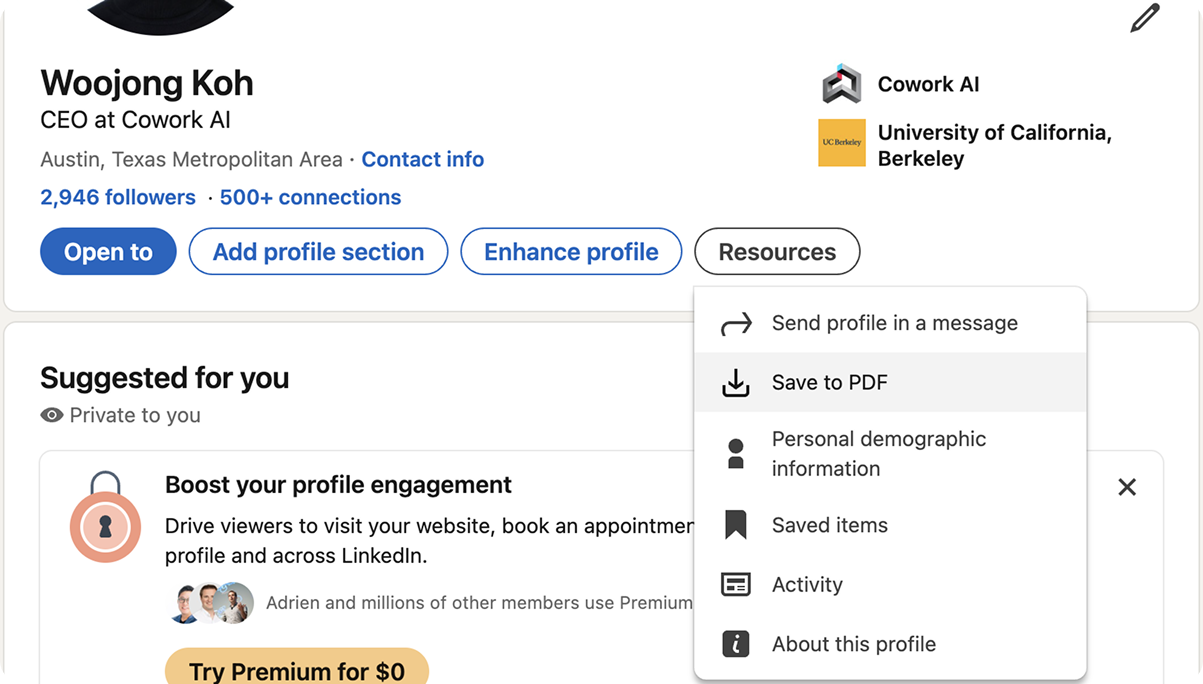Open the 500+ connections link
The image size is (1203, 684).
[310, 197]
